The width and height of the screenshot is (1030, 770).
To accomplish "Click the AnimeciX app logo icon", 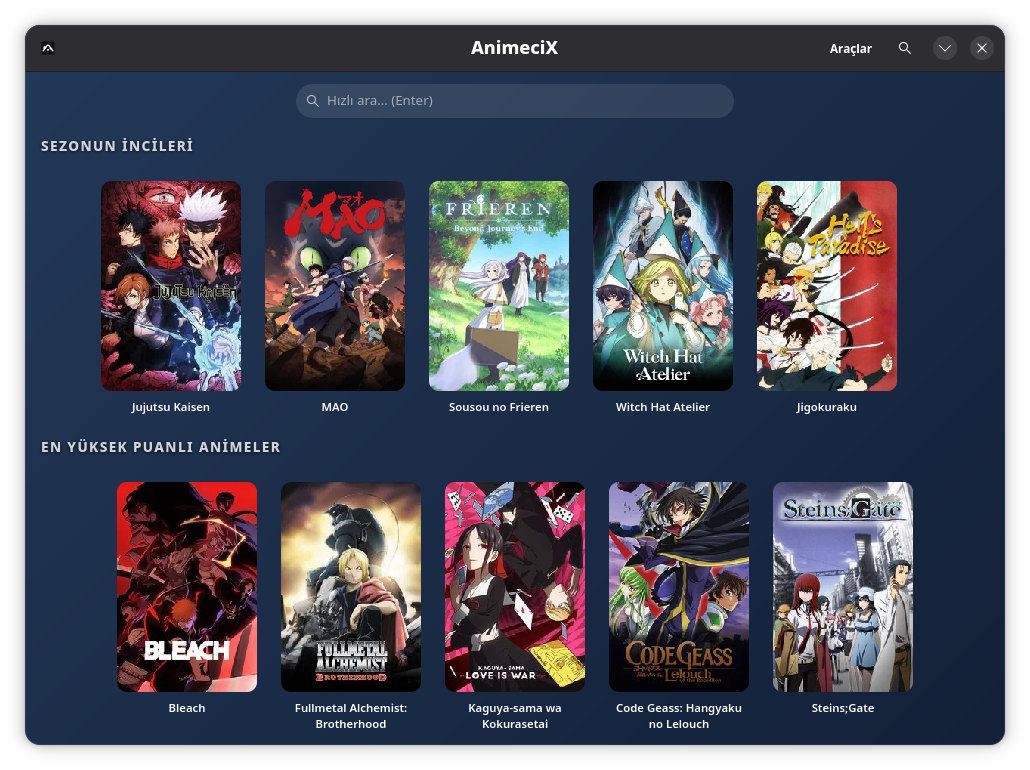I will 48,48.
